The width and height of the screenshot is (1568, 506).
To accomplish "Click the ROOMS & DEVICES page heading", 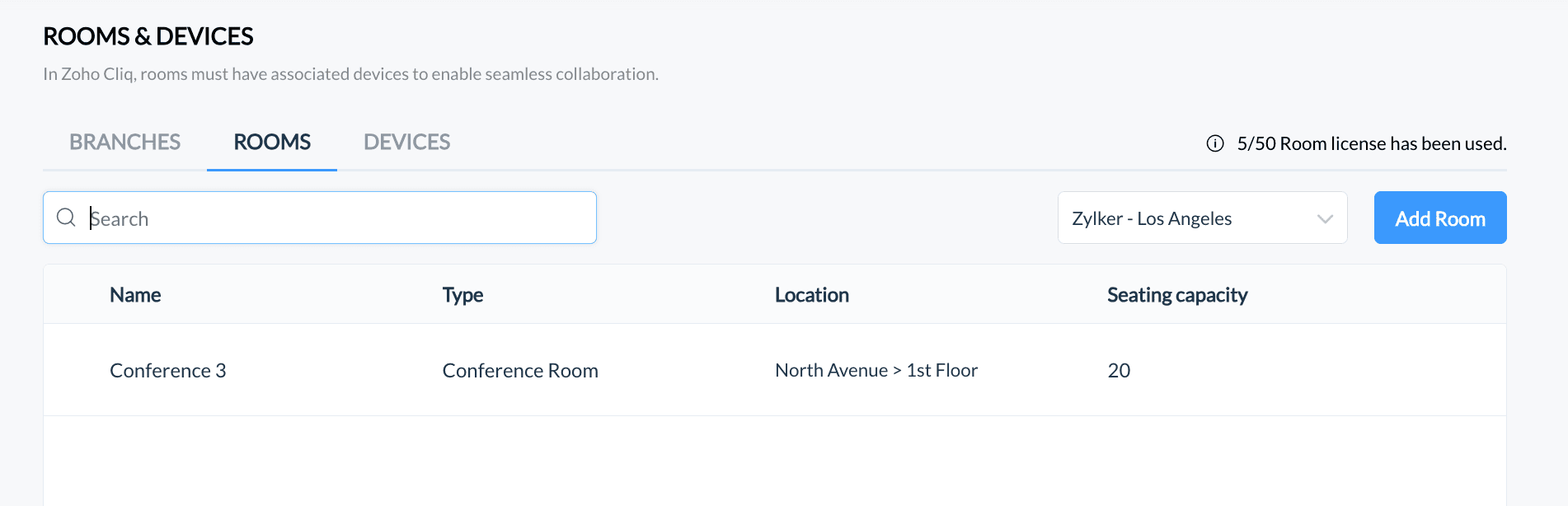I will pyautogui.click(x=148, y=36).
